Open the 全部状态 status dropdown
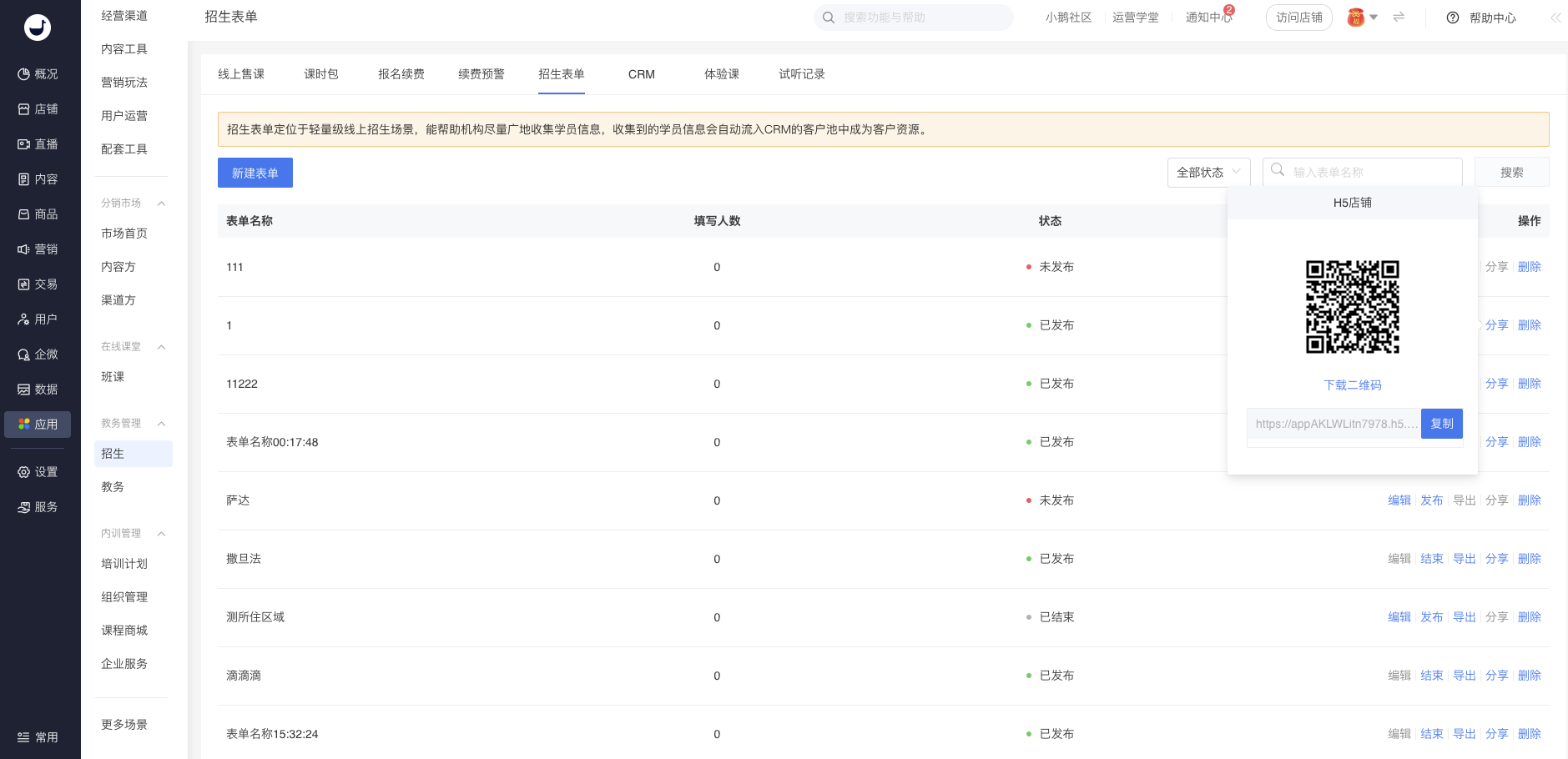 click(x=1208, y=173)
